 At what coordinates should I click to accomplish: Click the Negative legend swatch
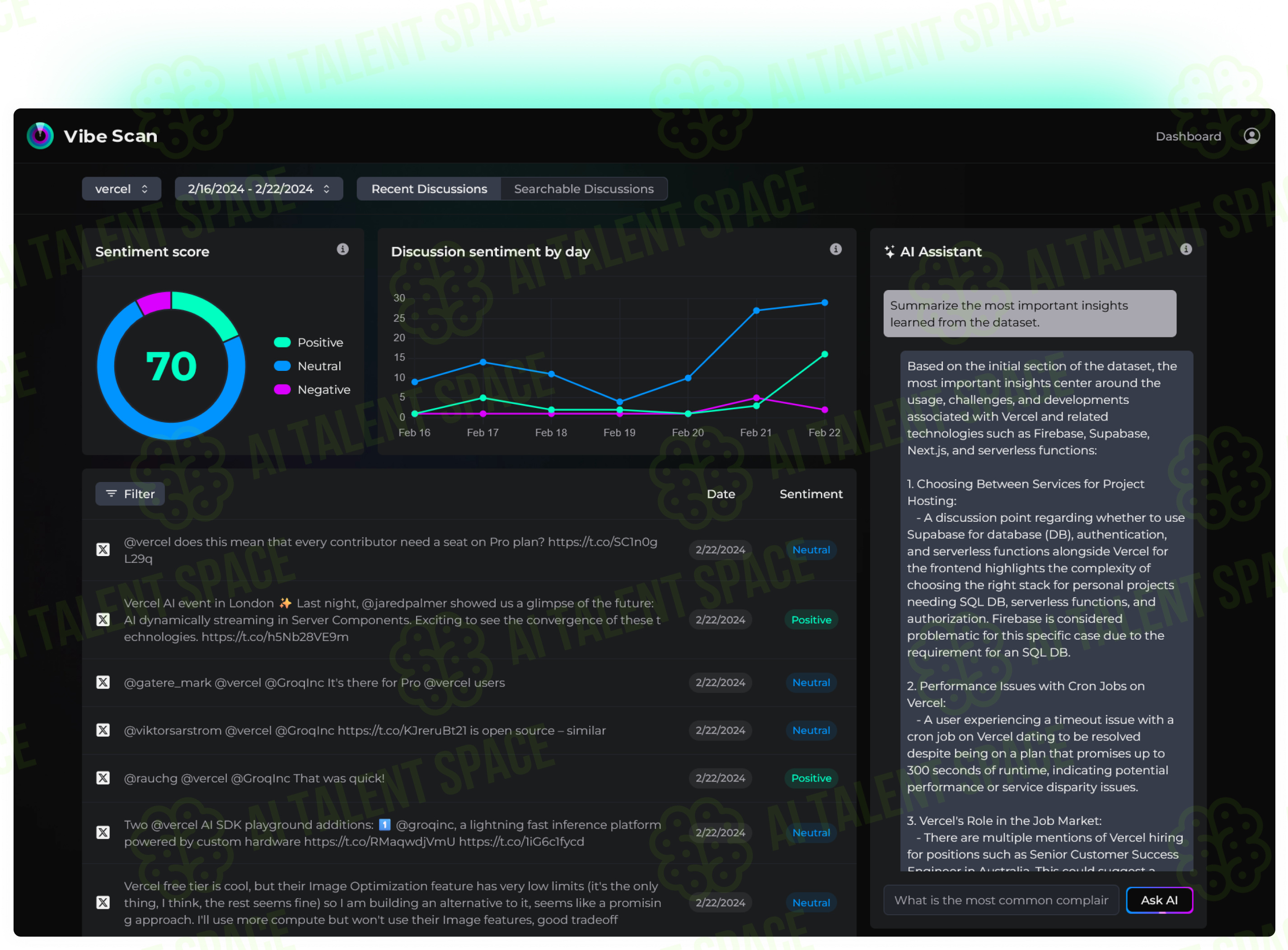[x=282, y=389]
